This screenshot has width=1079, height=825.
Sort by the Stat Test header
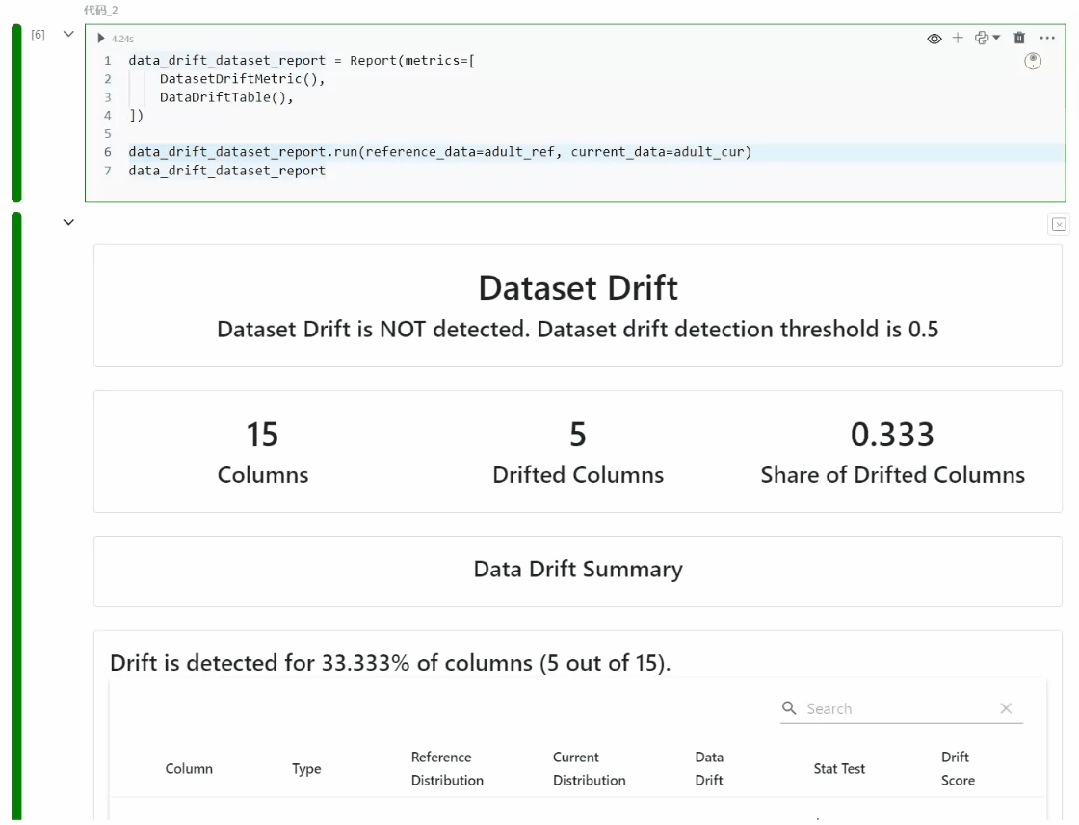click(x=839, y=769)
